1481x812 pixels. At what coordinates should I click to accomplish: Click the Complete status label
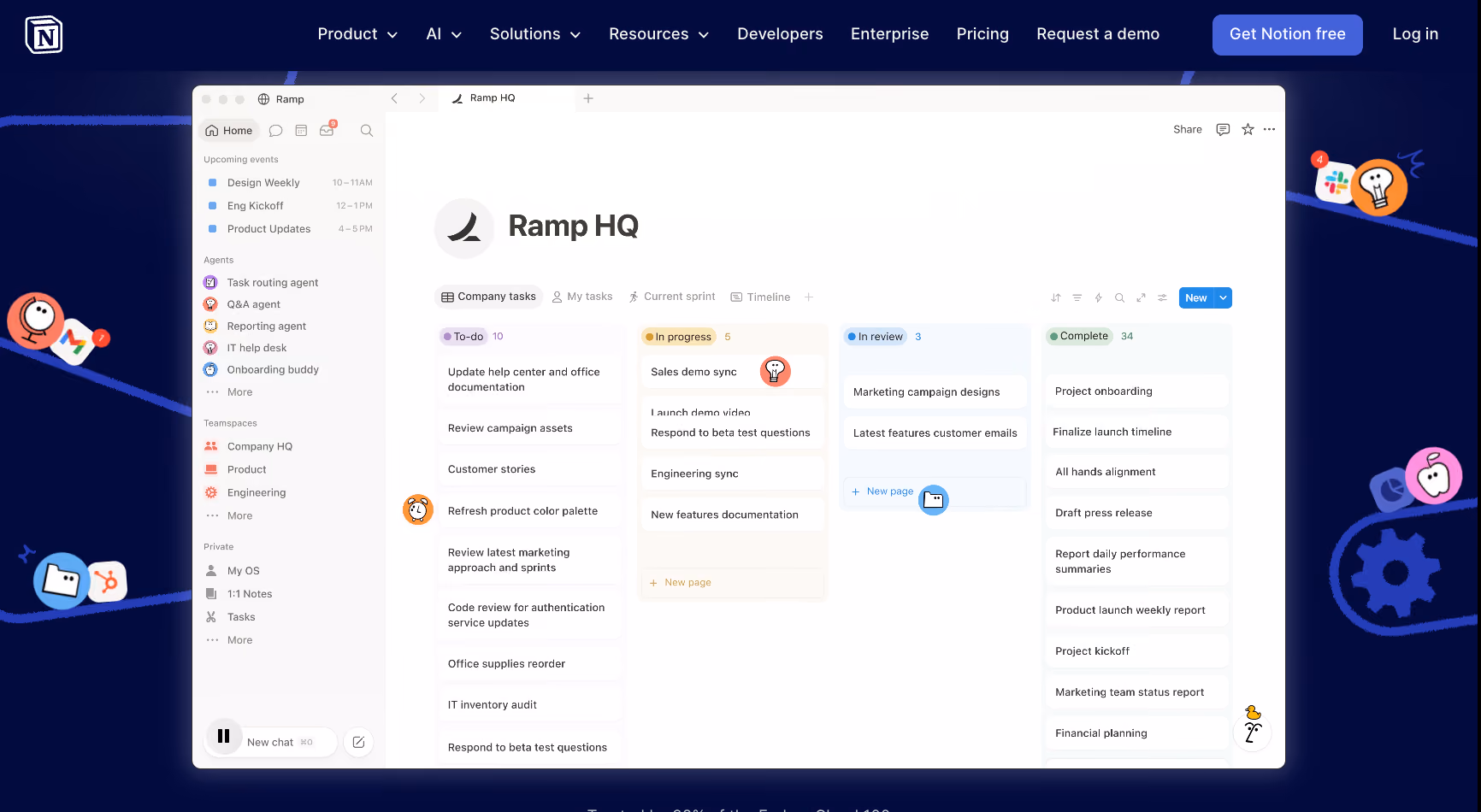pyautogui.click(x=1079, y=336)
